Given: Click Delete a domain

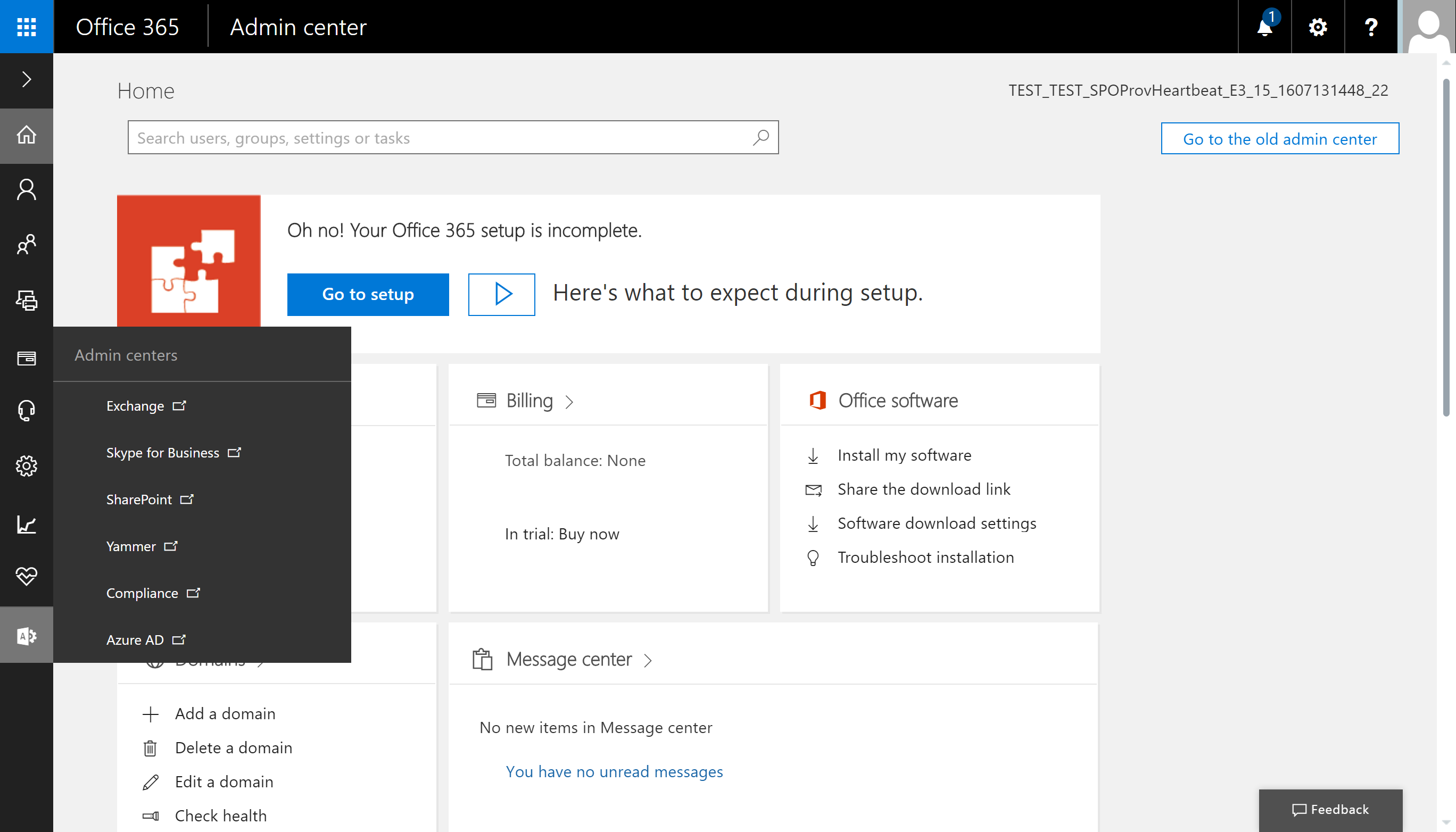Looking at the screenshot, I should 233,747.
